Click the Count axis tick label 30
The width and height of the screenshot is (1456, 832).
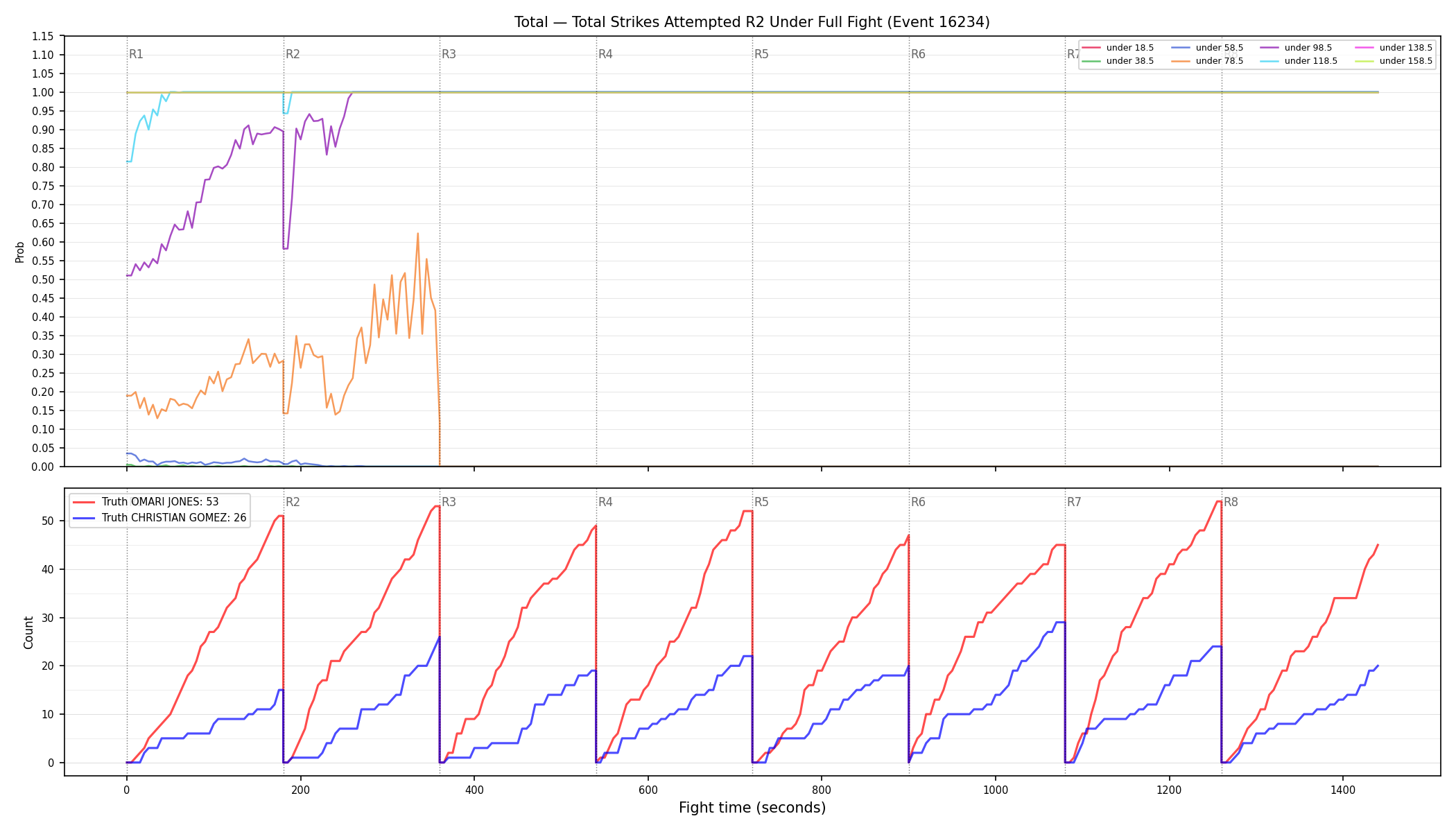tap(49, 618)
